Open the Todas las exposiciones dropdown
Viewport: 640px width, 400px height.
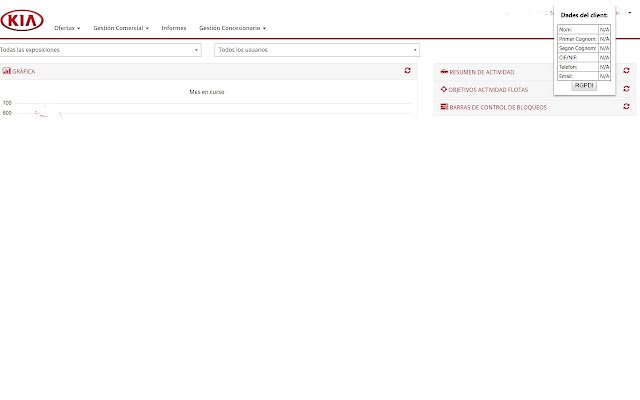100,50
